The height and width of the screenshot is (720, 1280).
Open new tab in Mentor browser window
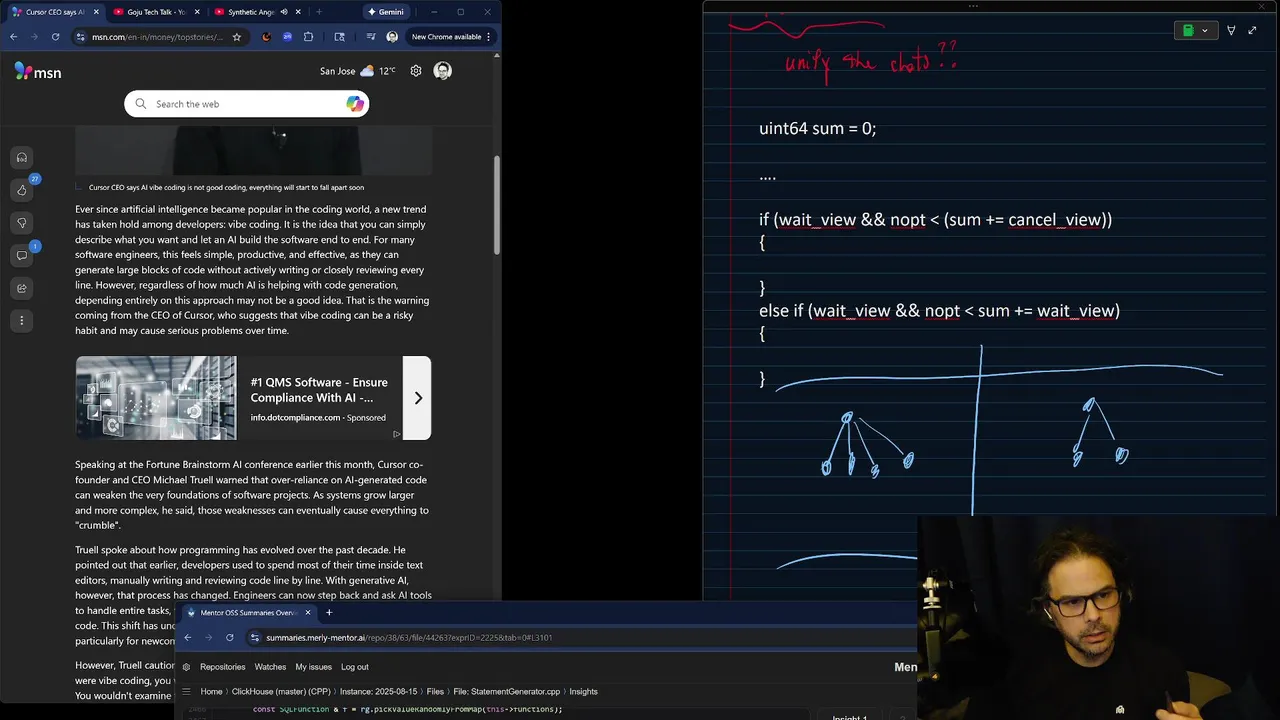pos(329,613)
